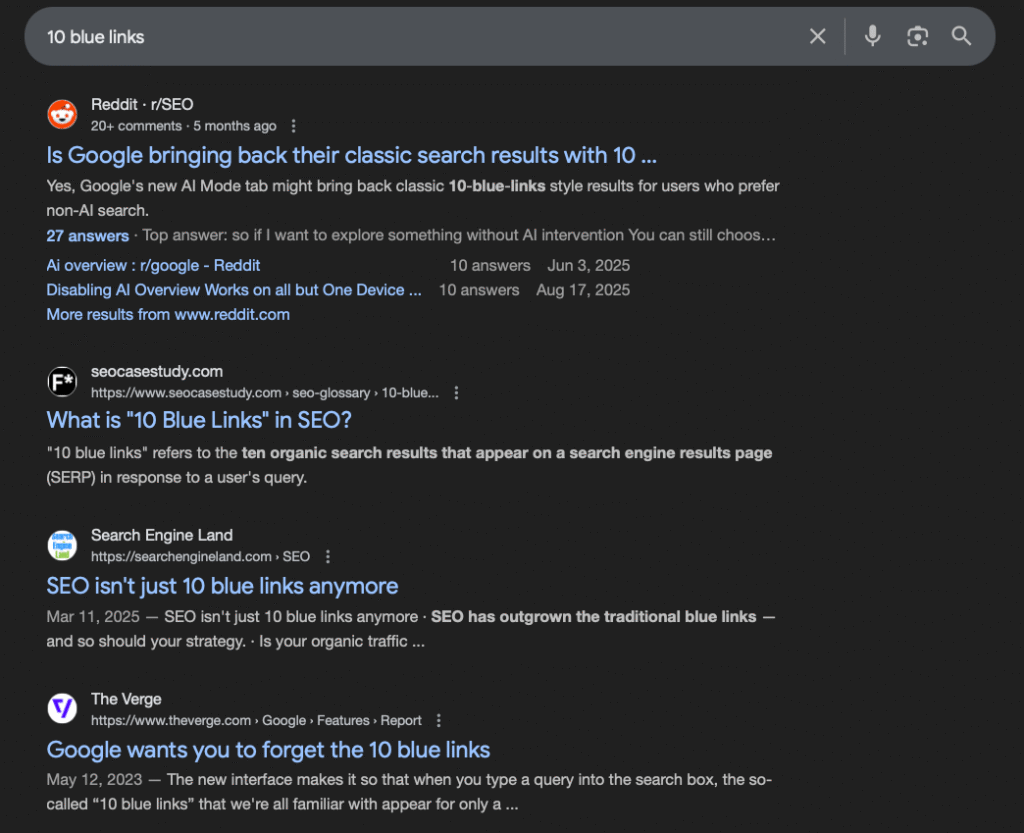This screenshot has height=833, width=1024.
Task: Click the magnifying glass search icon
Action: tap(961, 37)
